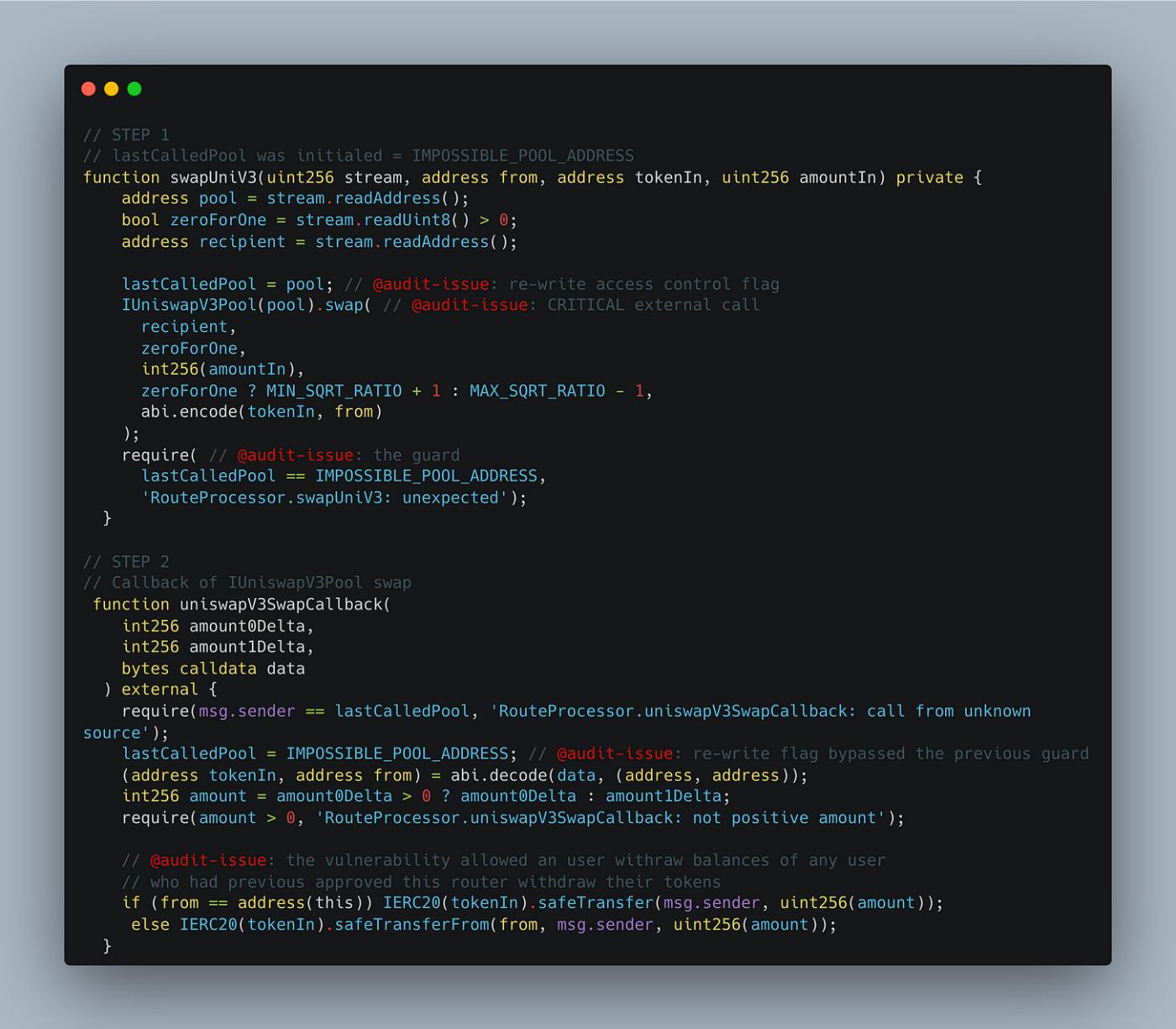This screenshot has width=1176, height=1029.
Task: Click the red close dot
Action: tap(88, 89)
